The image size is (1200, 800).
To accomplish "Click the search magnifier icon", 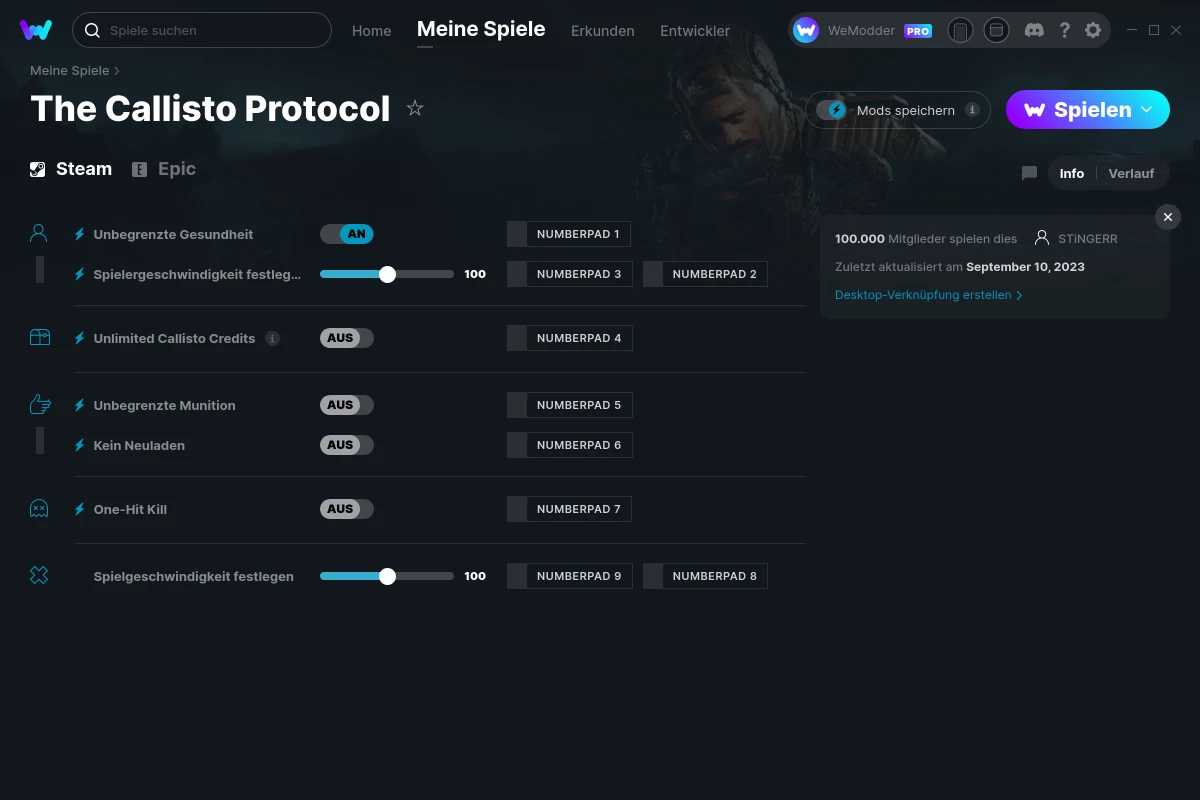I will pos(92,30).
